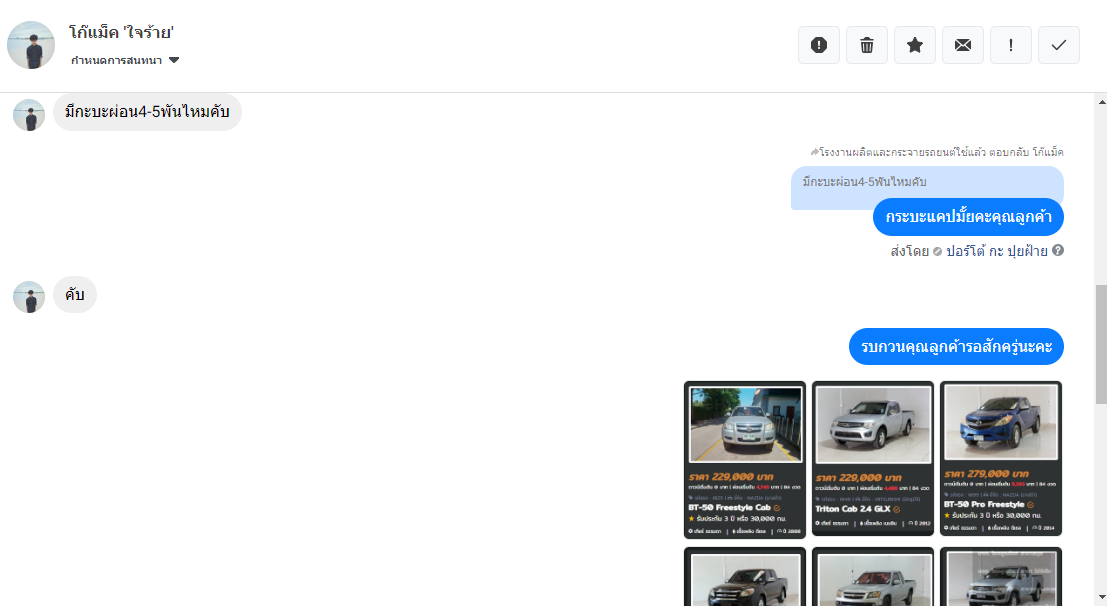Click avatar beside the คับ message

[29, 297]
